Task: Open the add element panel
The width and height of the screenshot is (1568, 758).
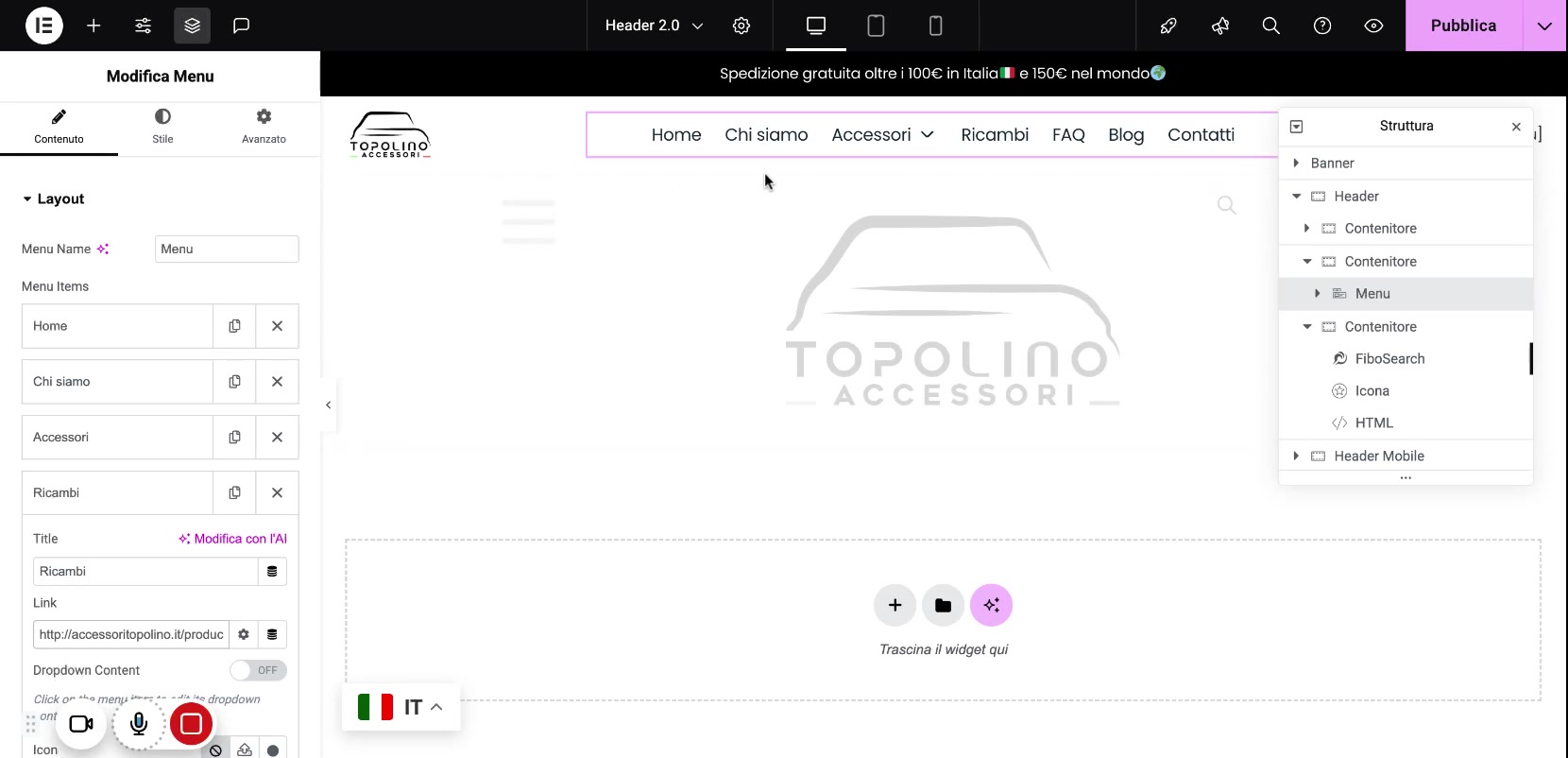Action: 94,26
